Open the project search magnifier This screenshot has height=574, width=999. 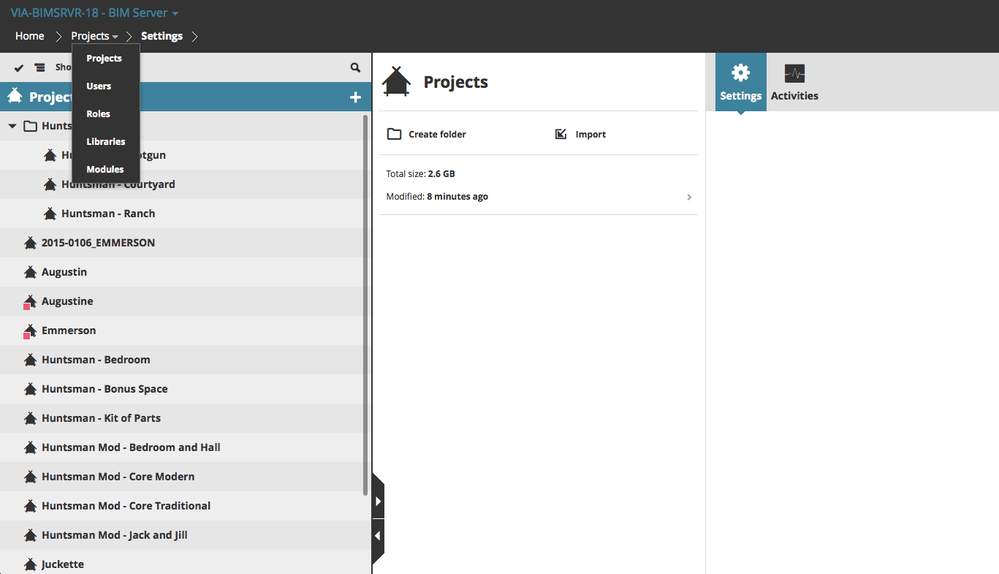[356, 68]
